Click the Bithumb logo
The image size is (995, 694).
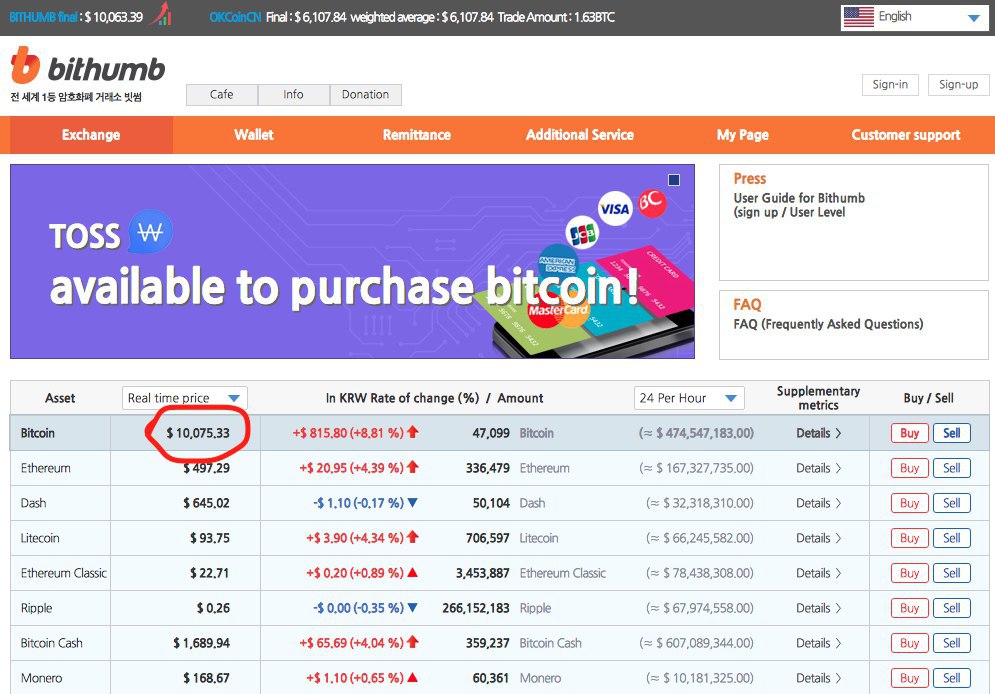88,65
